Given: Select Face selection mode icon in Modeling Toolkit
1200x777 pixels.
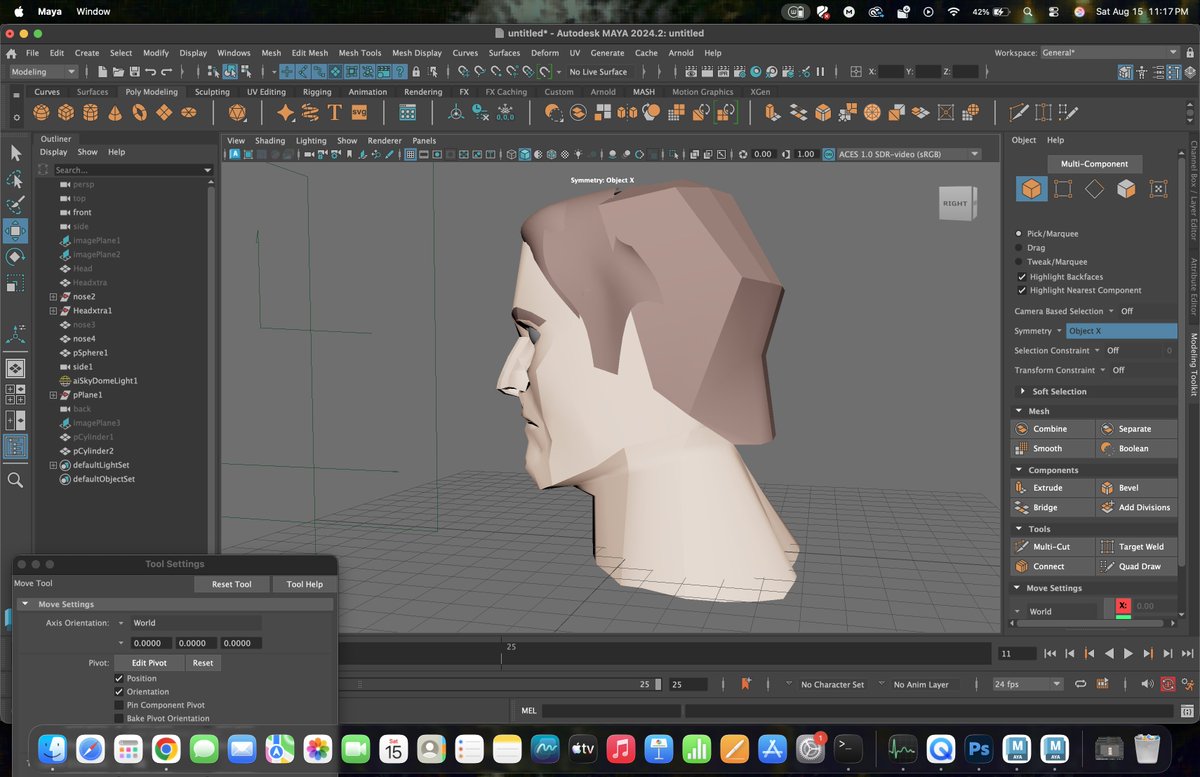Looking at the screenshot, I should click(x=1126, y=188).
